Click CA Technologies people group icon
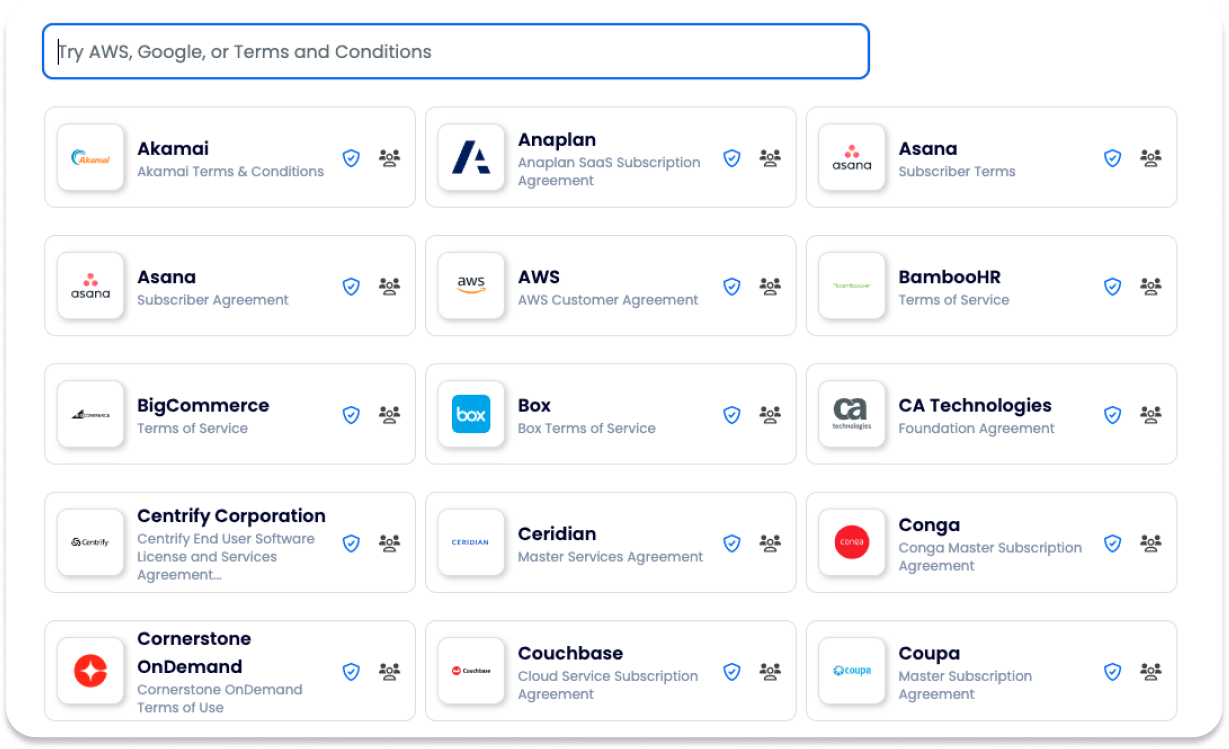The height and width of the screenshot is (749, 1229). pos(1151,415)
